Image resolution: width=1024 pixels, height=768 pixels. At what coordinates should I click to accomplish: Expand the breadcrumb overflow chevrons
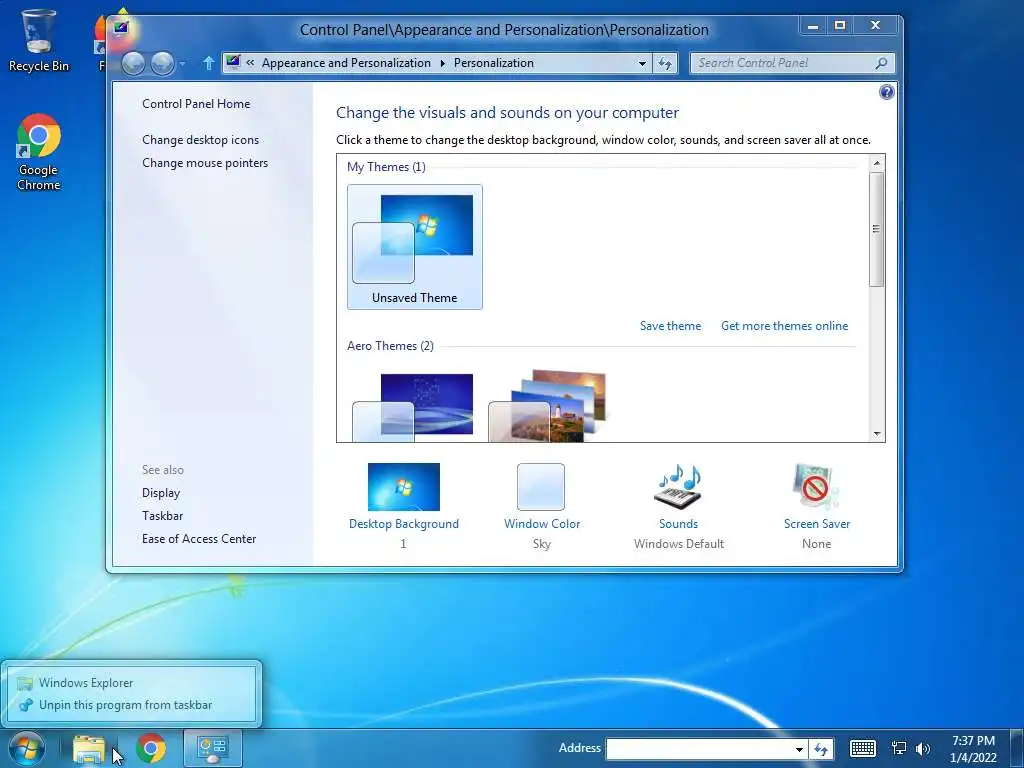250,63
